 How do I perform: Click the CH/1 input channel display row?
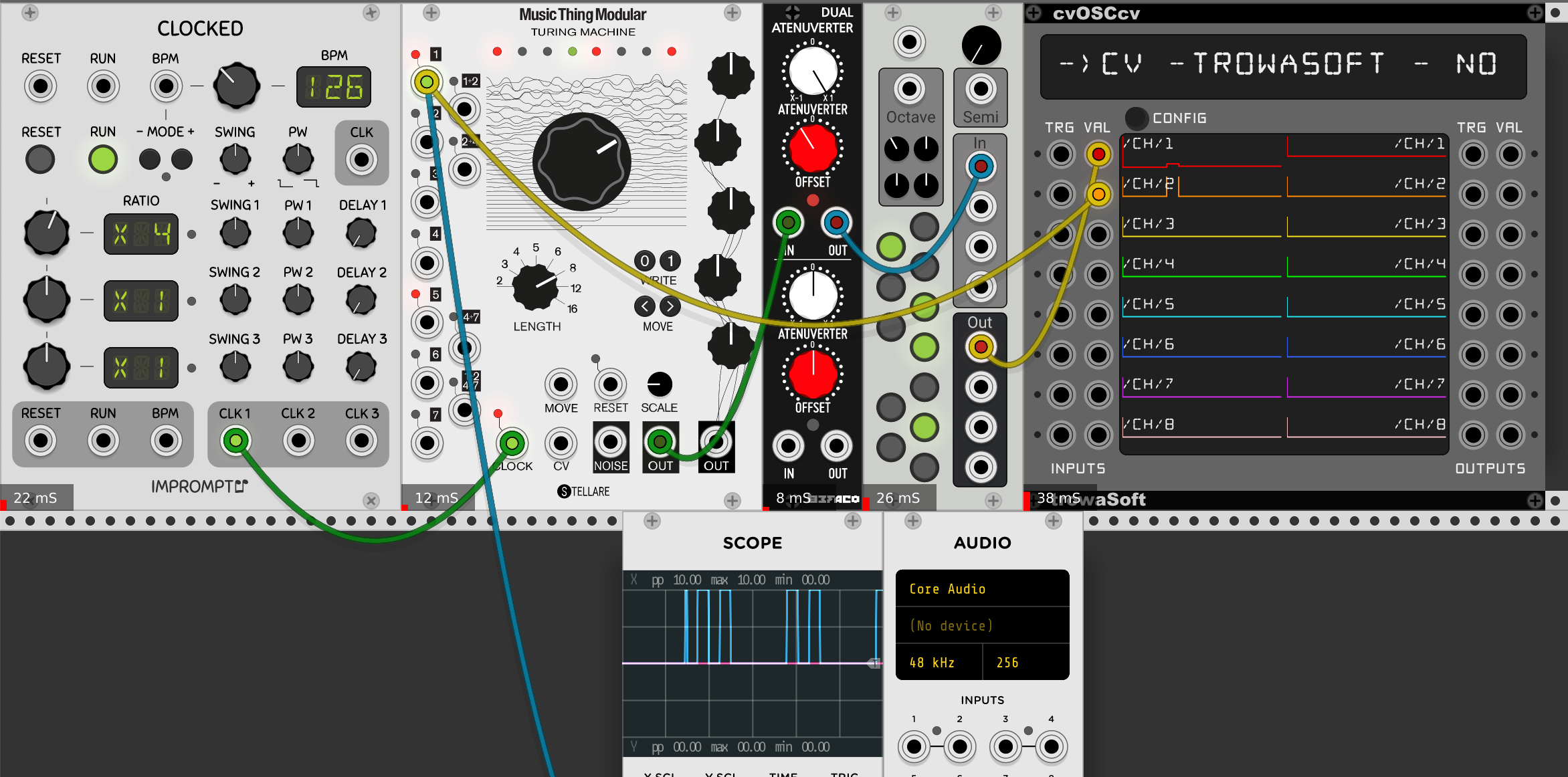(x=1201, y=151)
